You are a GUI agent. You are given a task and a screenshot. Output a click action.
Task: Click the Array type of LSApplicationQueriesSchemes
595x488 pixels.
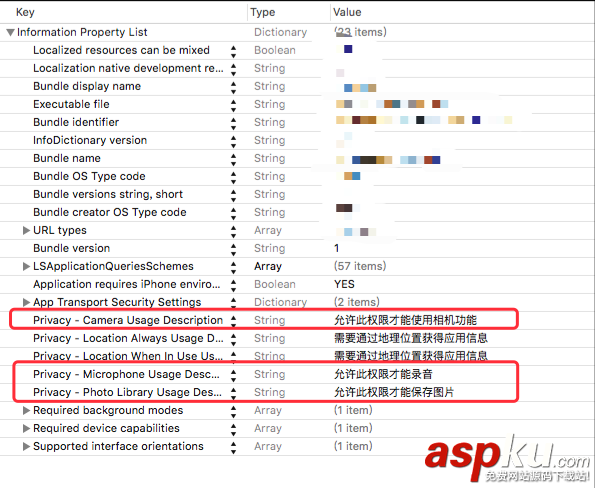pos(268,266)
